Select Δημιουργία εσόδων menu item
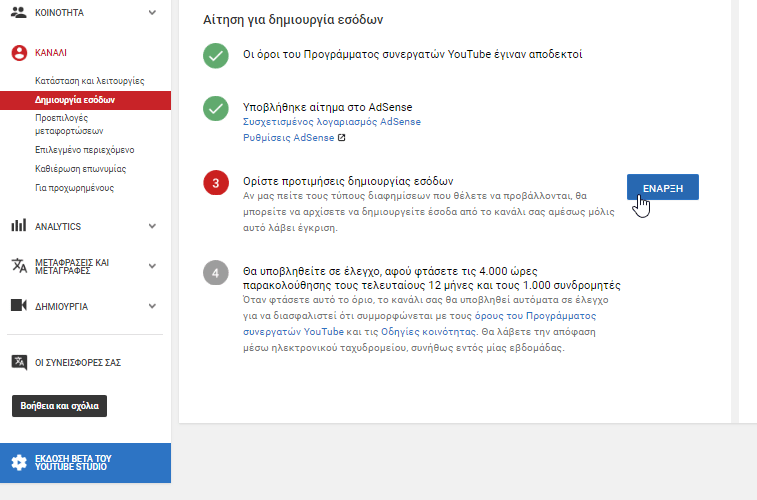This screenshot has height=500, width=757. [x=85, y=100]
